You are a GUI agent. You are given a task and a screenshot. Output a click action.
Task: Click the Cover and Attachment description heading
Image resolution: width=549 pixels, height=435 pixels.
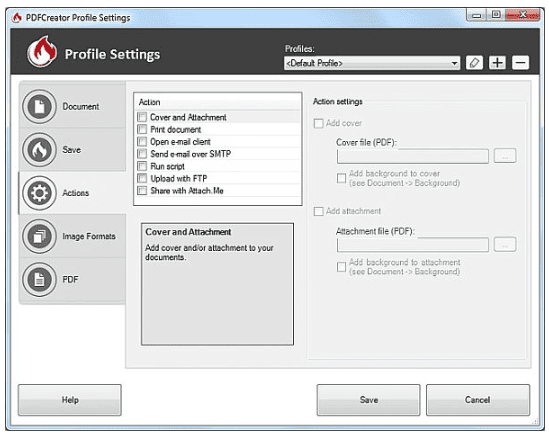coord(188,232)
